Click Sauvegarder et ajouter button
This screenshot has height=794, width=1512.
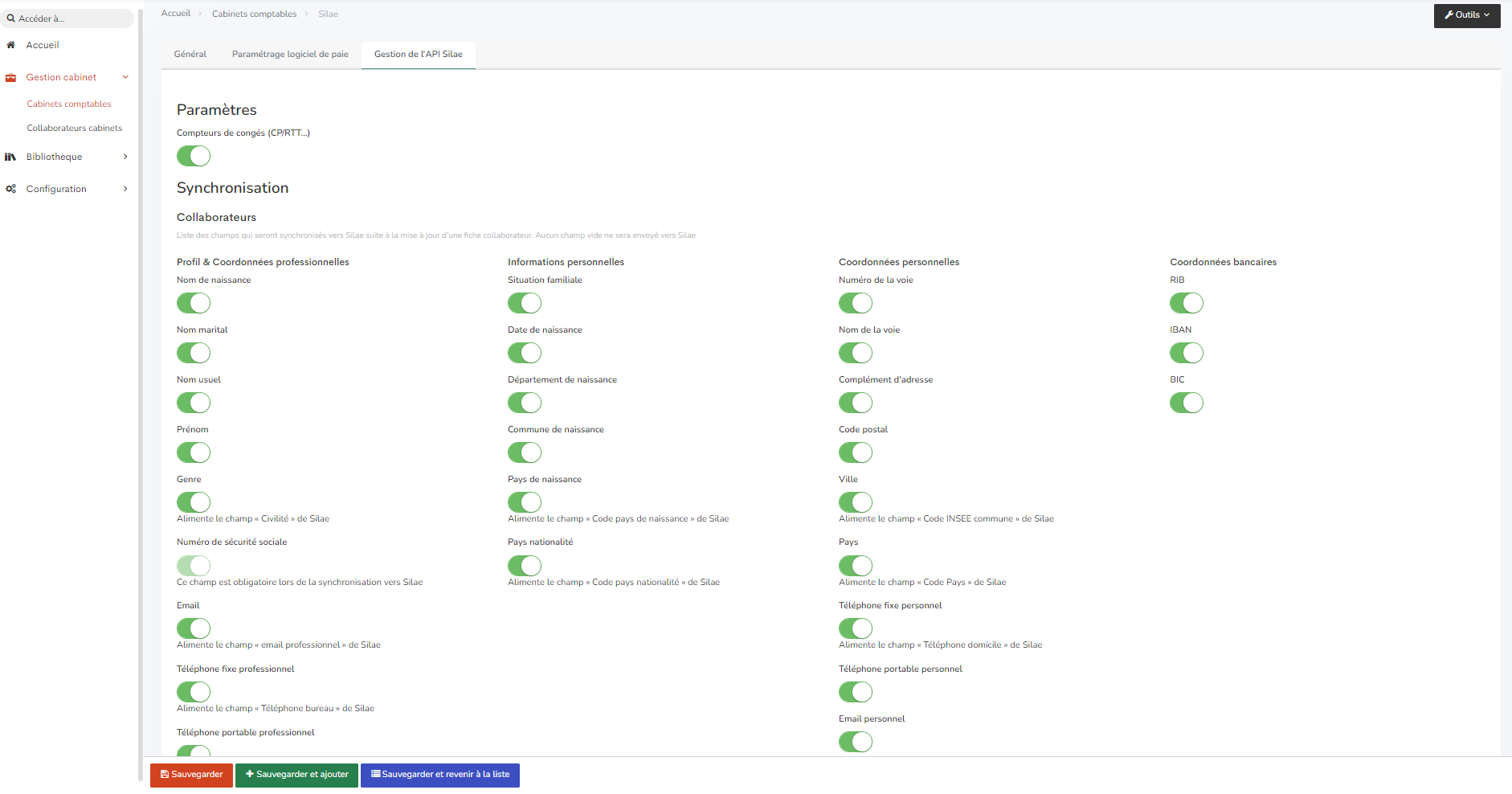296,775
